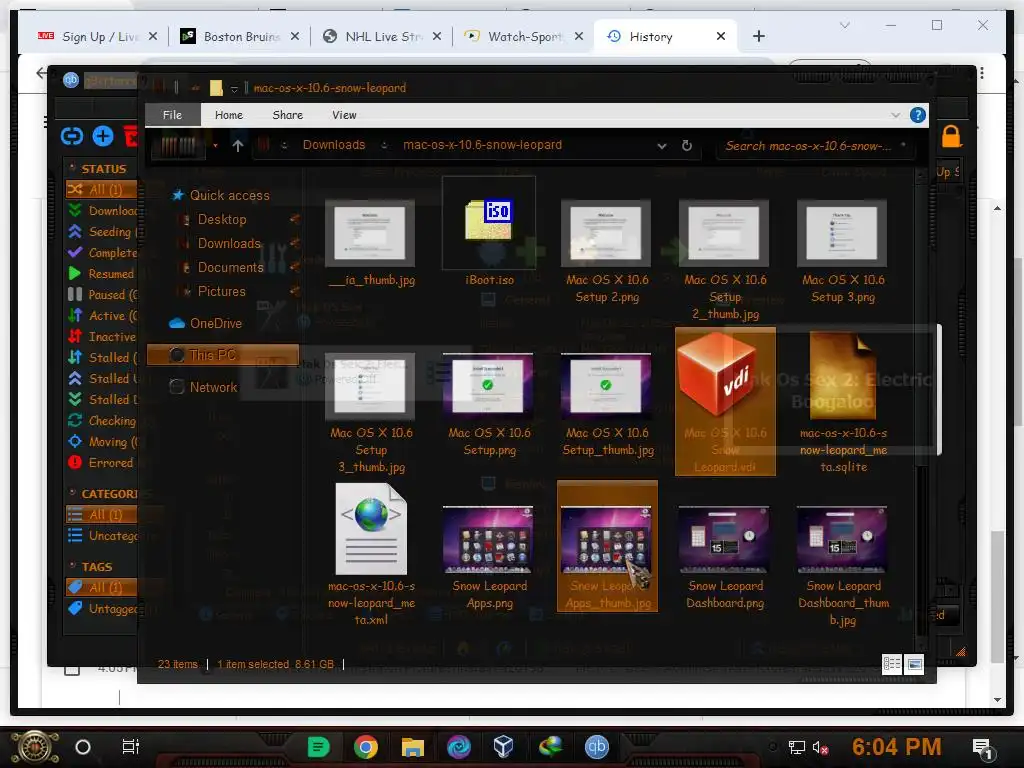This screenshot has width=1024, height=768.
Task: Open the View ribbon tab
Action: click(344, 115)
